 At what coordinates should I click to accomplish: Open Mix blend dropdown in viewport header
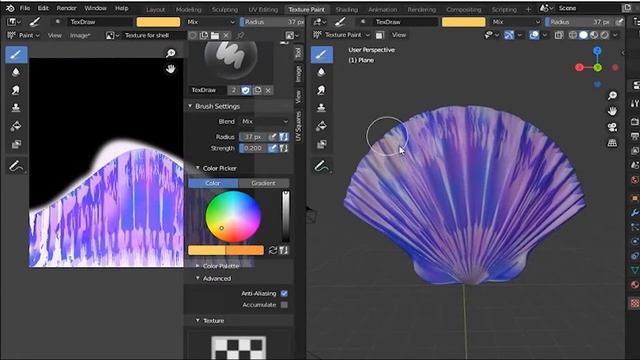(x=516, y=22)
